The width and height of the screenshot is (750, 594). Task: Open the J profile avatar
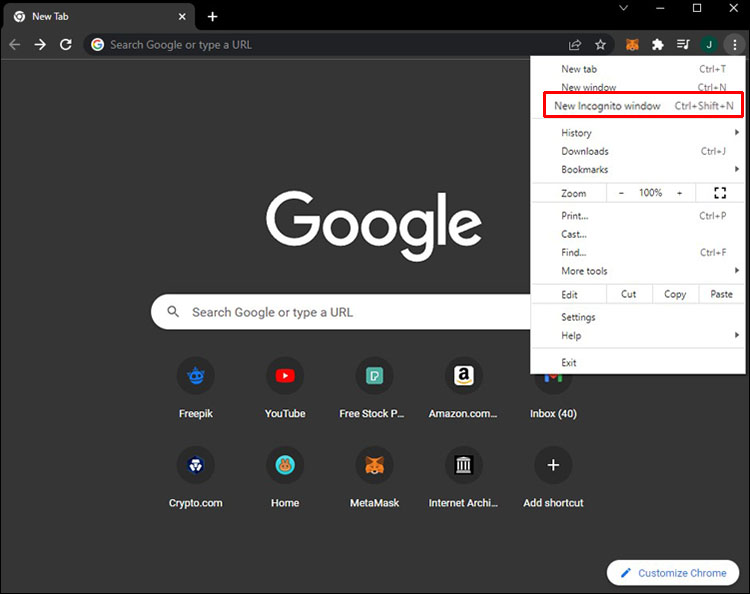coord(709,45)
